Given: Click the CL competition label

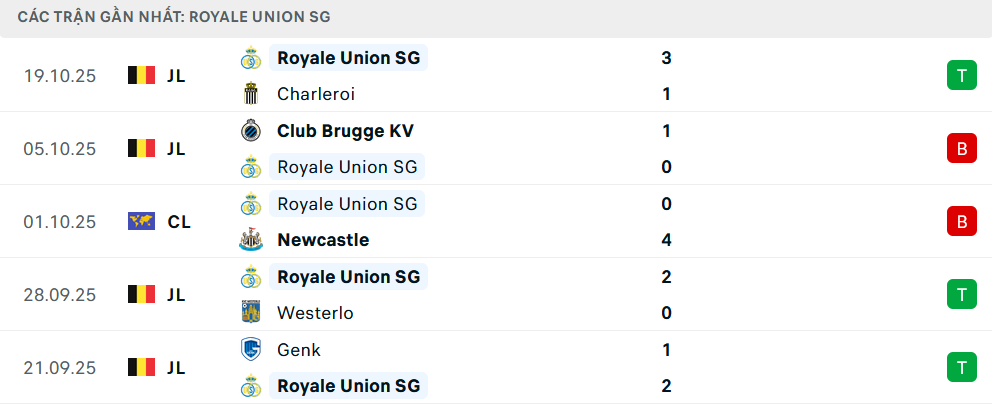Looking at the screenshot, I should pos(179,221).
